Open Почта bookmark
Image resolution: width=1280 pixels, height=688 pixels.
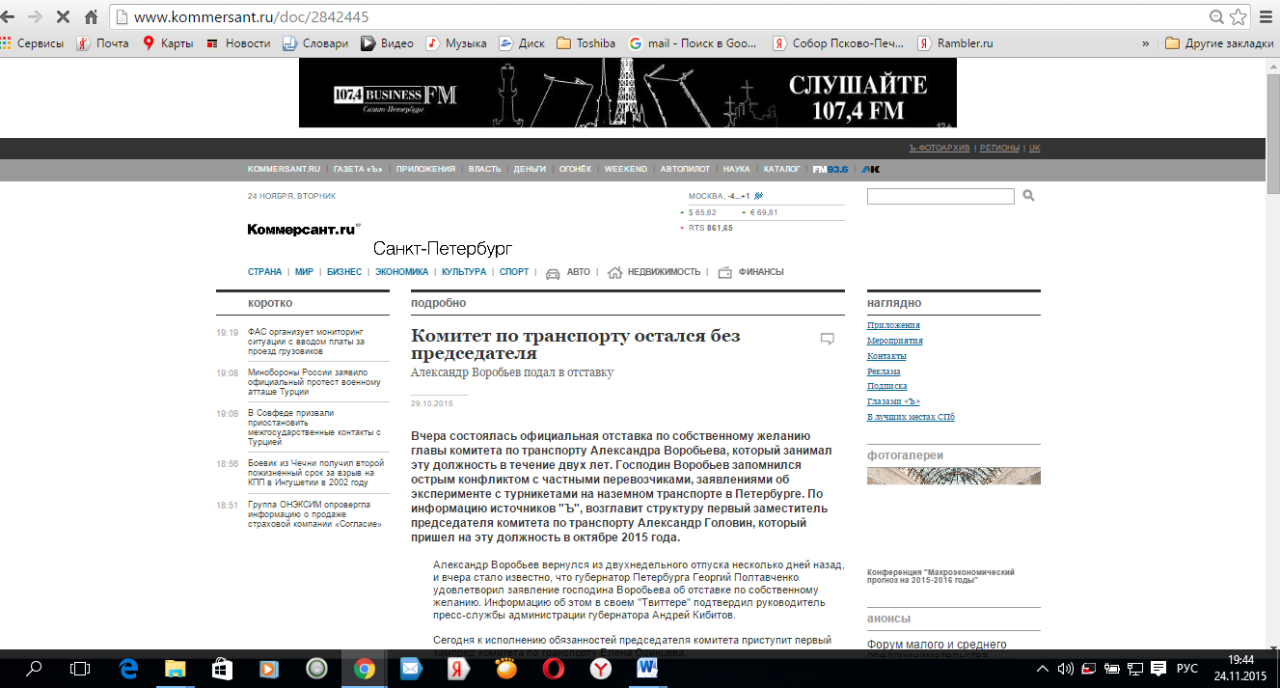(x=103, y=43)
